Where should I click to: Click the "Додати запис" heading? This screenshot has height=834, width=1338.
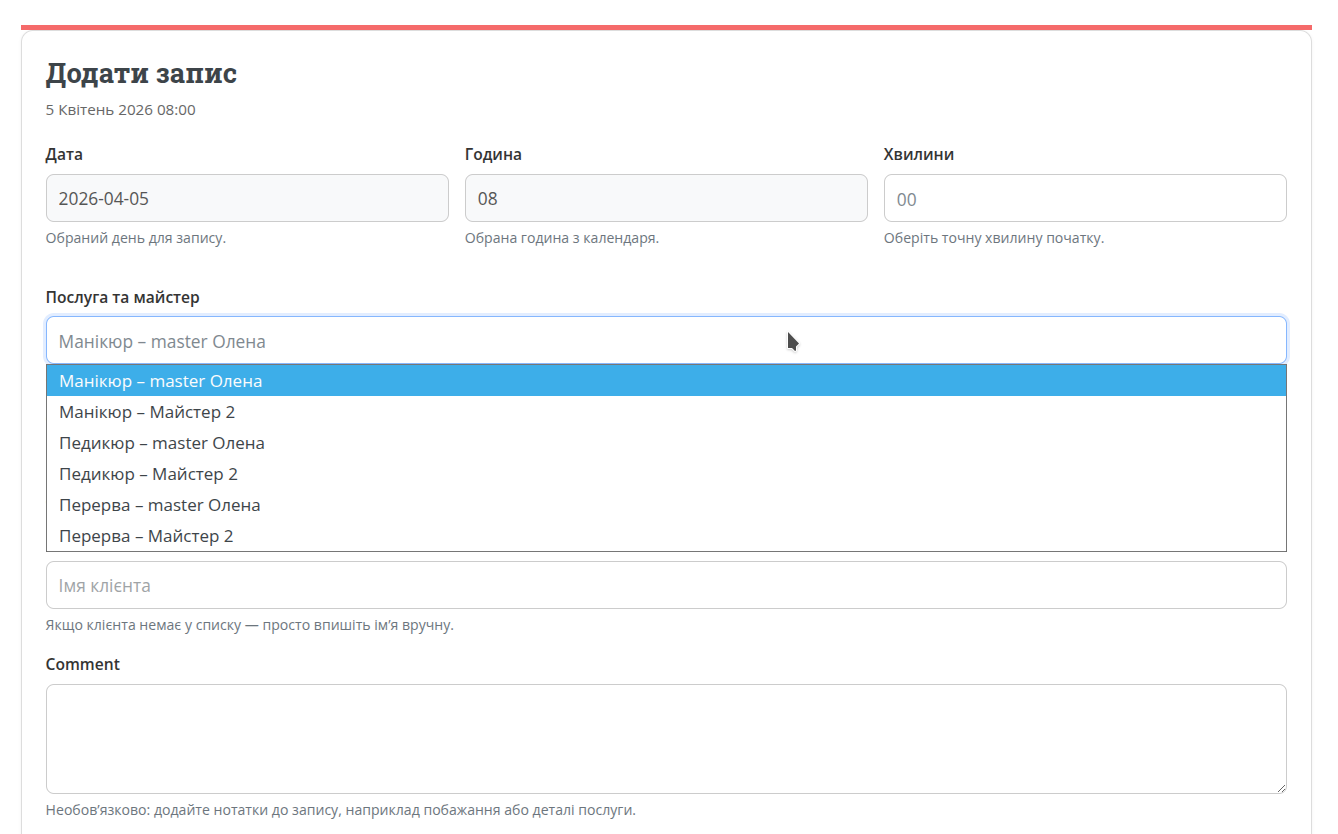click(141, 74)
